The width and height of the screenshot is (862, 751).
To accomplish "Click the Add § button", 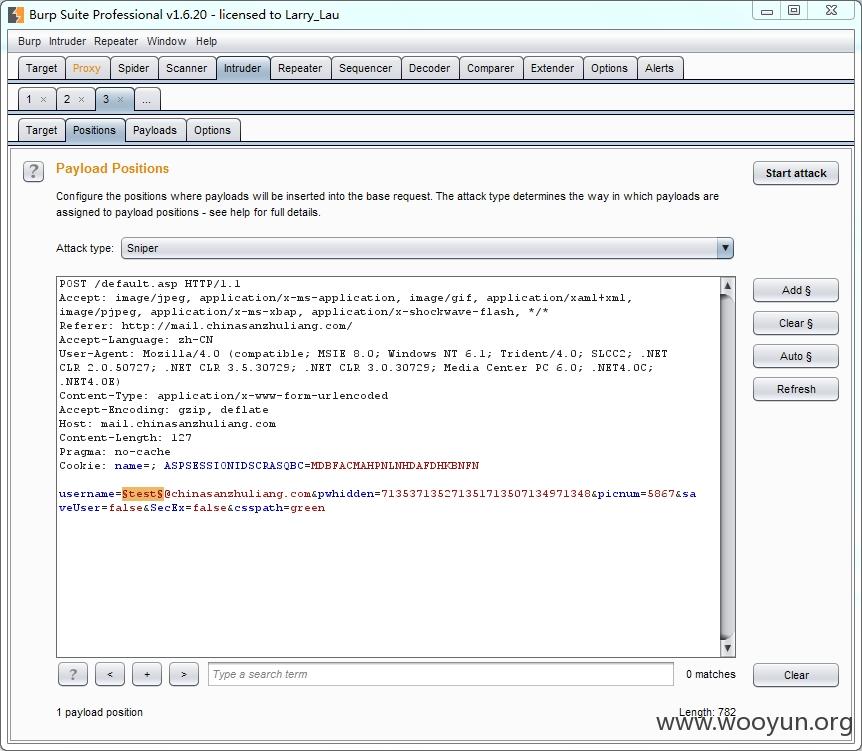I will [x=795, y=290].
